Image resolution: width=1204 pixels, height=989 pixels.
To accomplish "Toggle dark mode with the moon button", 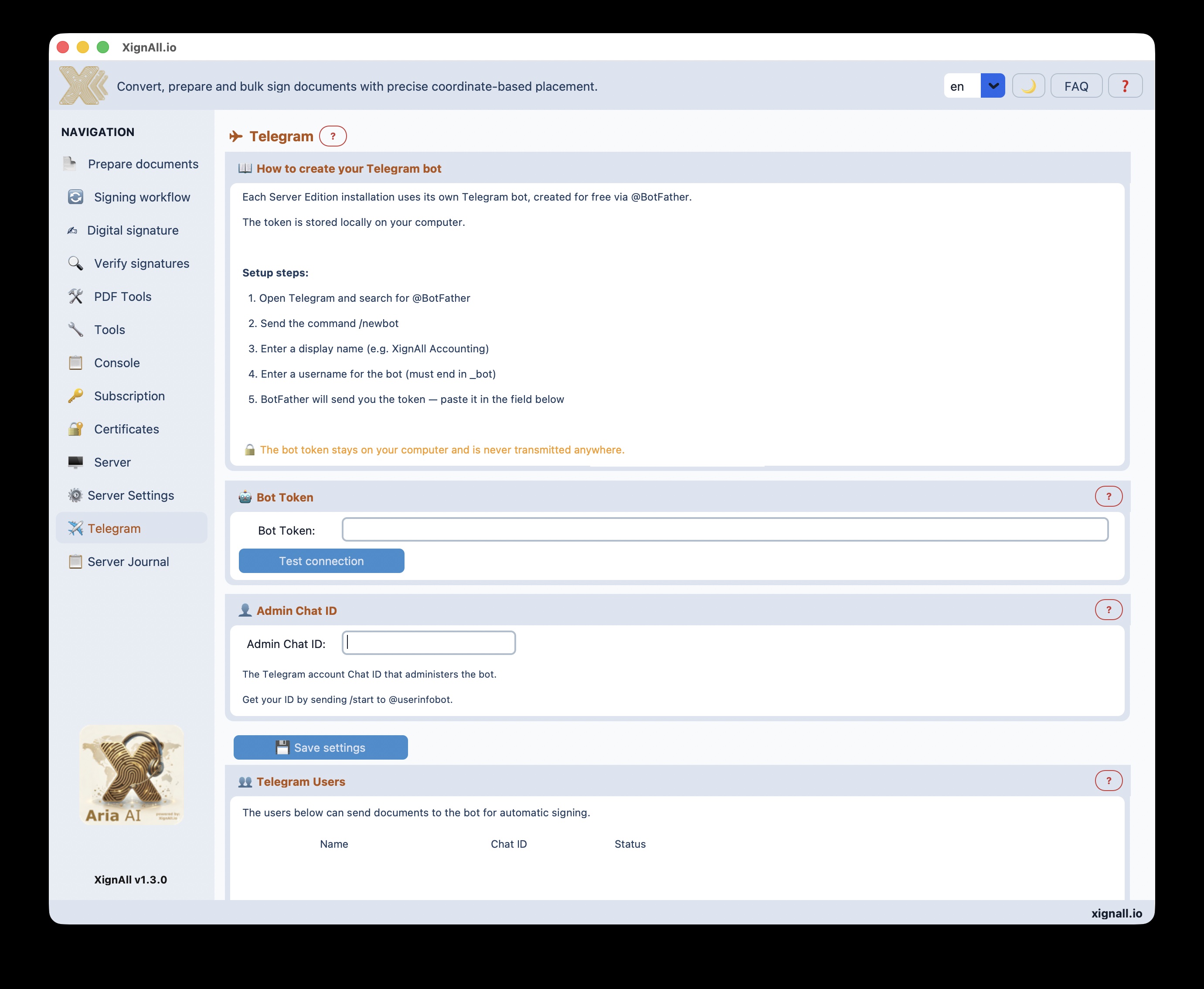I will pyautogui.click(x=1029, y=86).
